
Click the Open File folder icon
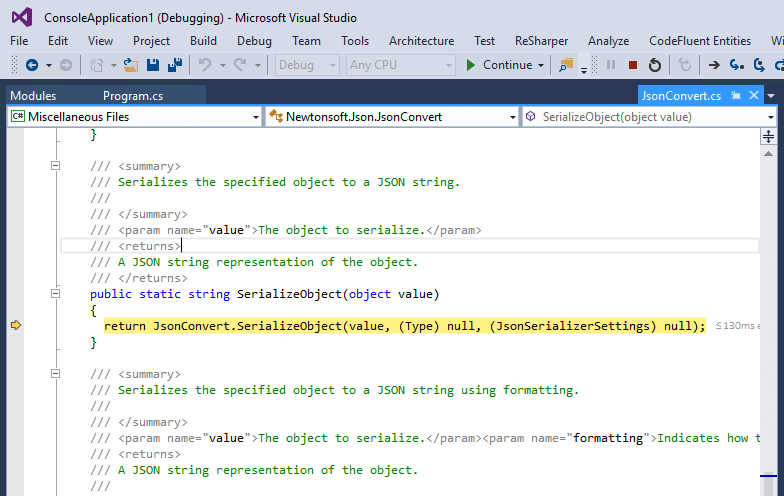coord(131,65)
